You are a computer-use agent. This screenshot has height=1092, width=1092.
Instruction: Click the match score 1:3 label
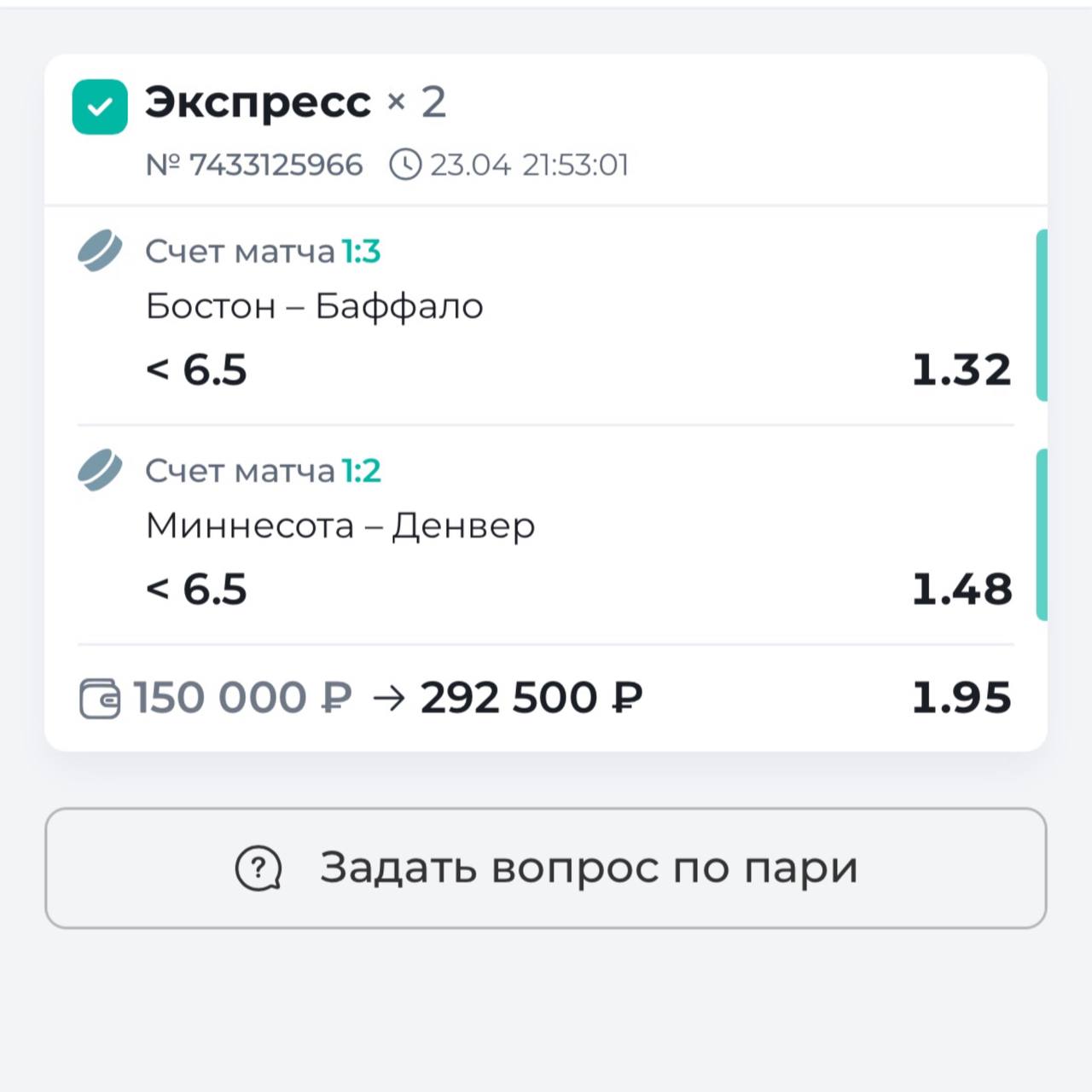(361, 252)
